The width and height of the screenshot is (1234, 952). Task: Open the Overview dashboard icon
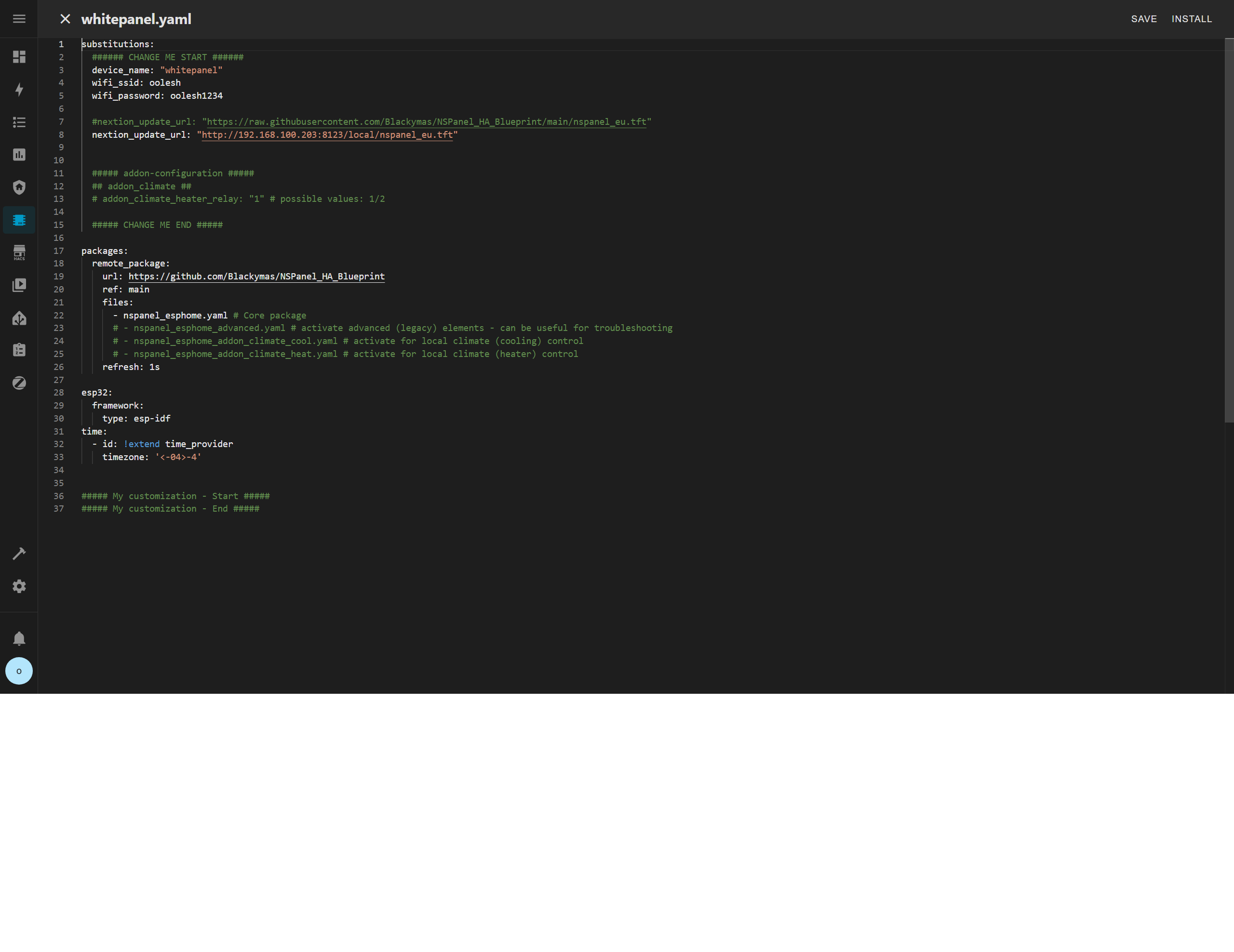tap(19, 57)
